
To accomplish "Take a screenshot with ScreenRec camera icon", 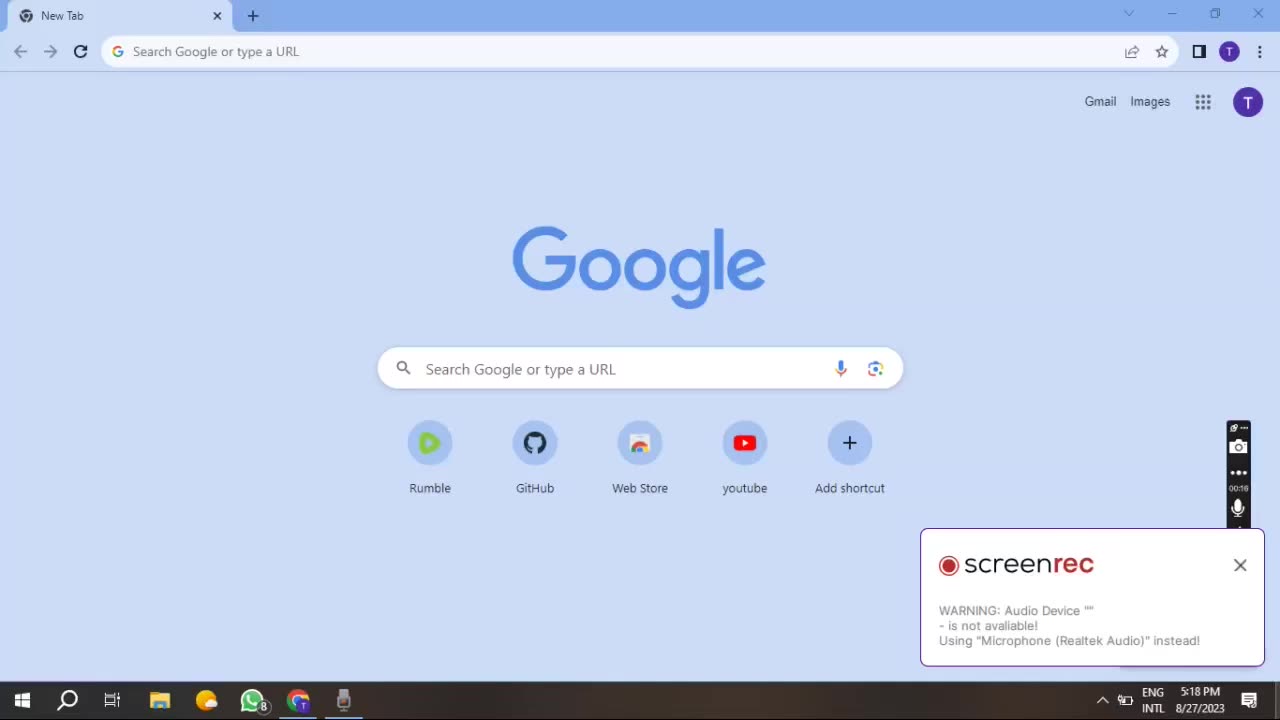I will click(x=1238, y=447).
